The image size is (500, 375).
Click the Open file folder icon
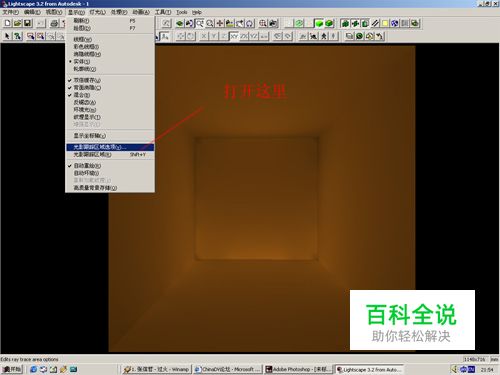click(x=17, y=23)
